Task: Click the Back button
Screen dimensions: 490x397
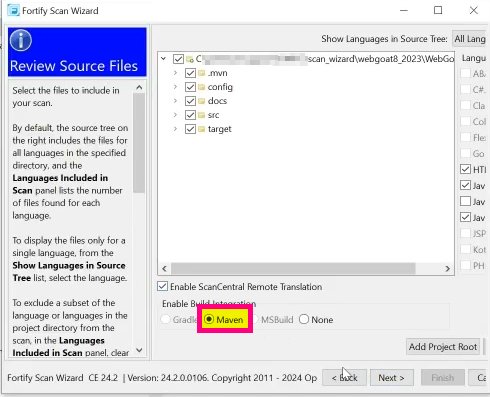Action: coord(344,378)
